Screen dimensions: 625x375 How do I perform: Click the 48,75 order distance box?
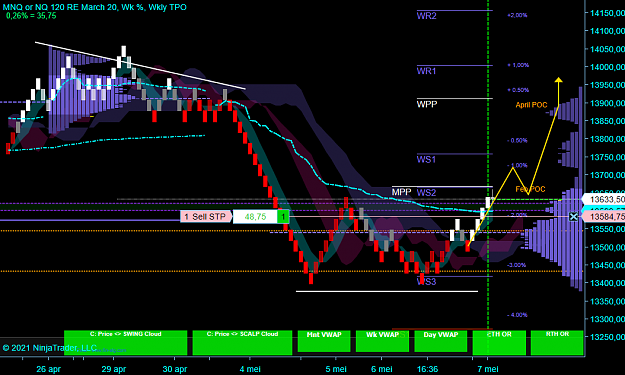tap(255, 217)
